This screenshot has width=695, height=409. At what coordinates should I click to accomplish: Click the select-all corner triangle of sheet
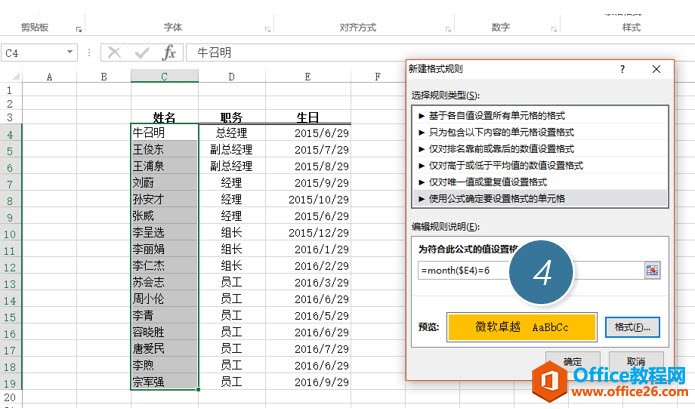pyautogui.click(x=16, y=77)
